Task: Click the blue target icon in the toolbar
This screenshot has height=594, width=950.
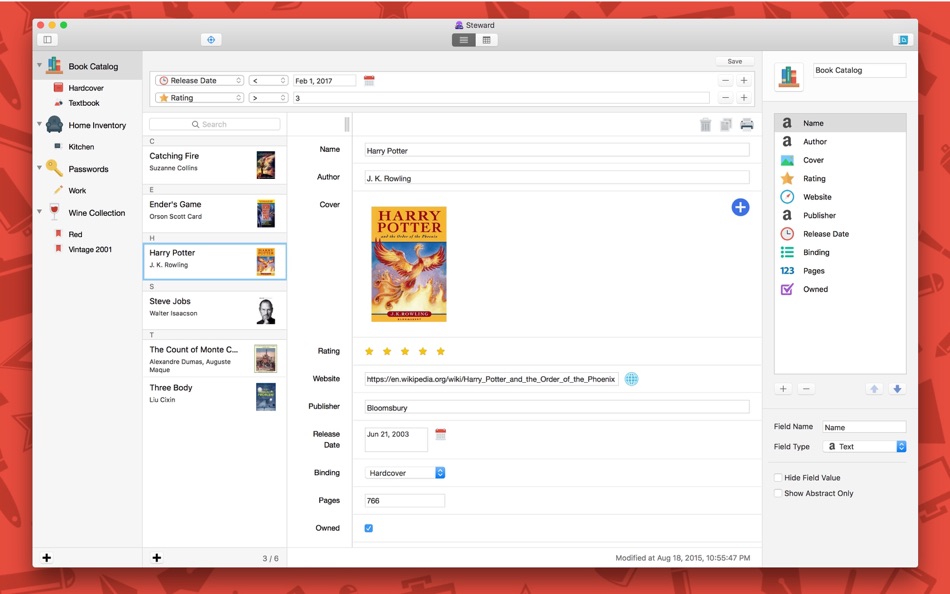Action: pos(211,40)
